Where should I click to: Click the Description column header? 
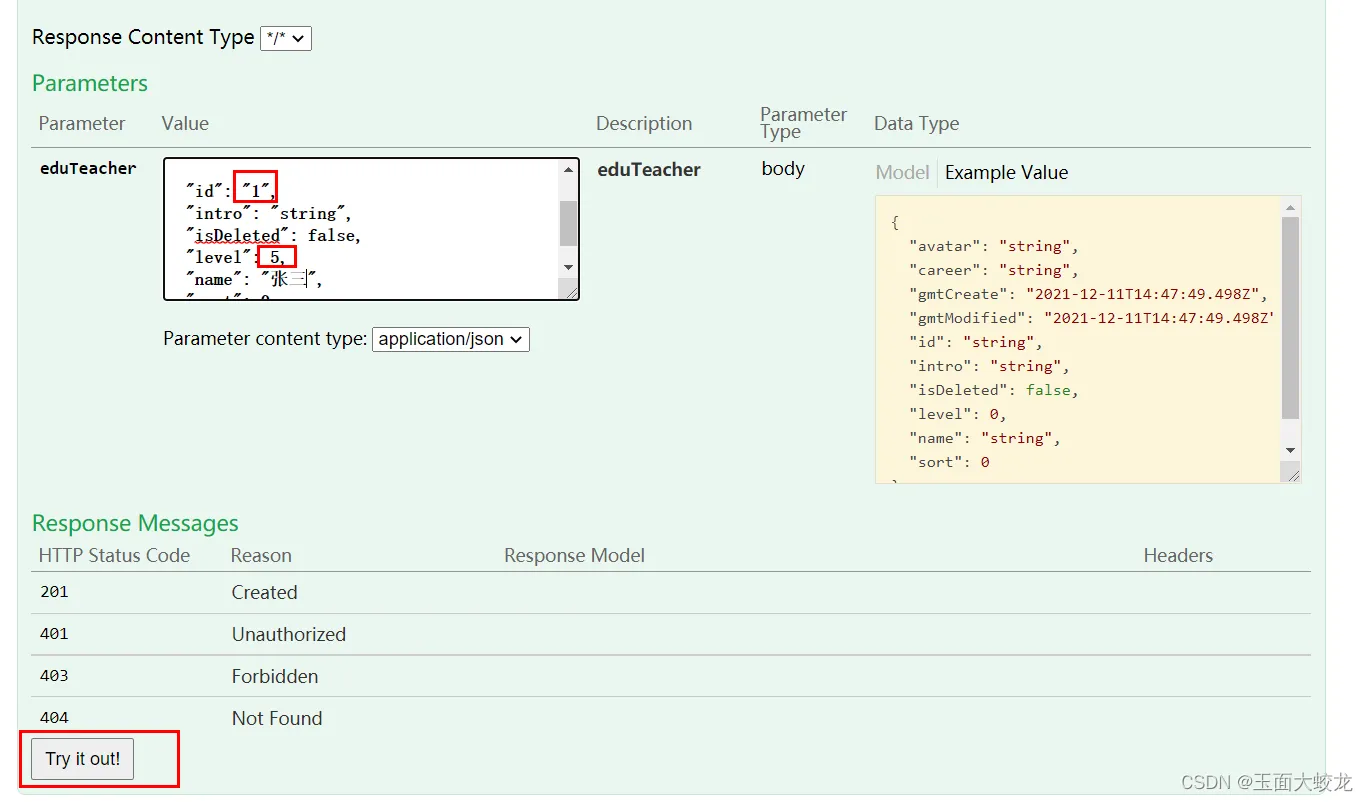[644, 124]
